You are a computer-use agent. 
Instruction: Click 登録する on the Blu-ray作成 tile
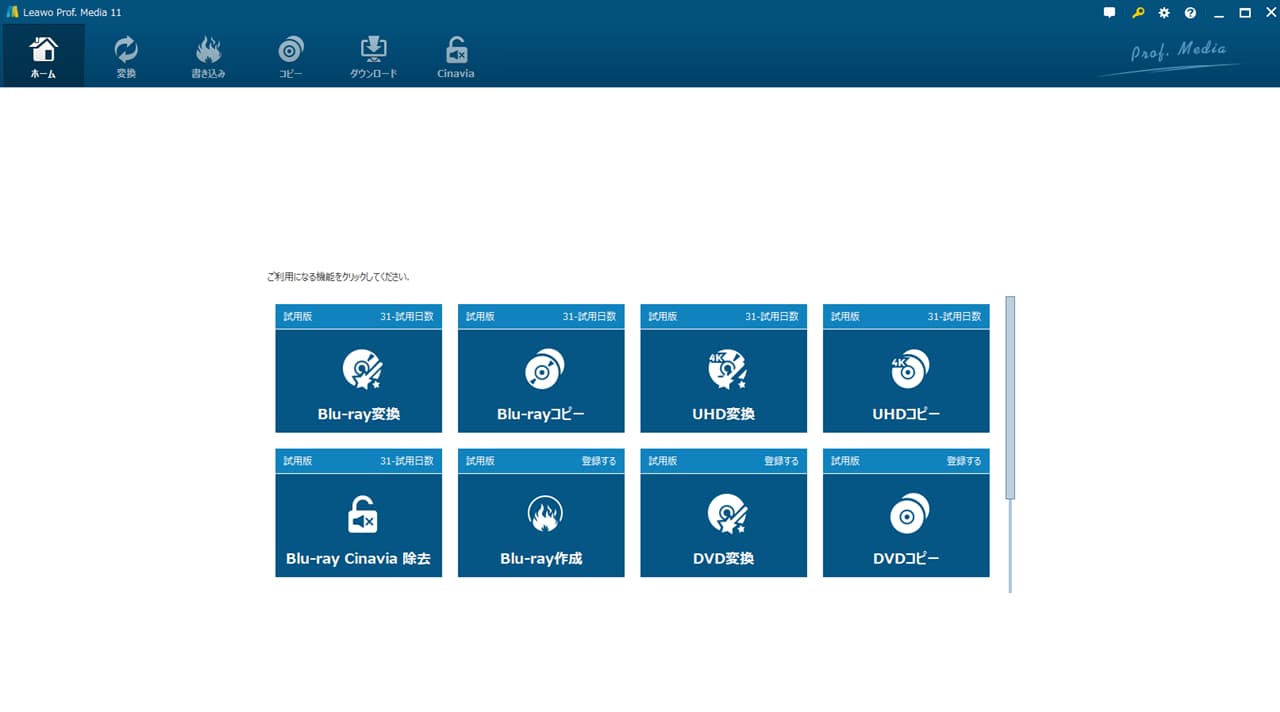click(x=599, y=461)
